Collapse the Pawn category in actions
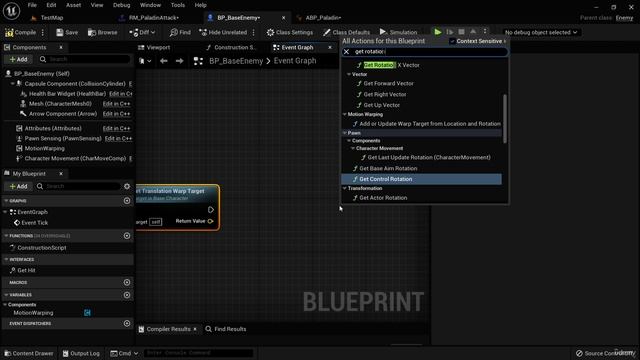This screenshot has height=360, width=640. tap(345, 133)
